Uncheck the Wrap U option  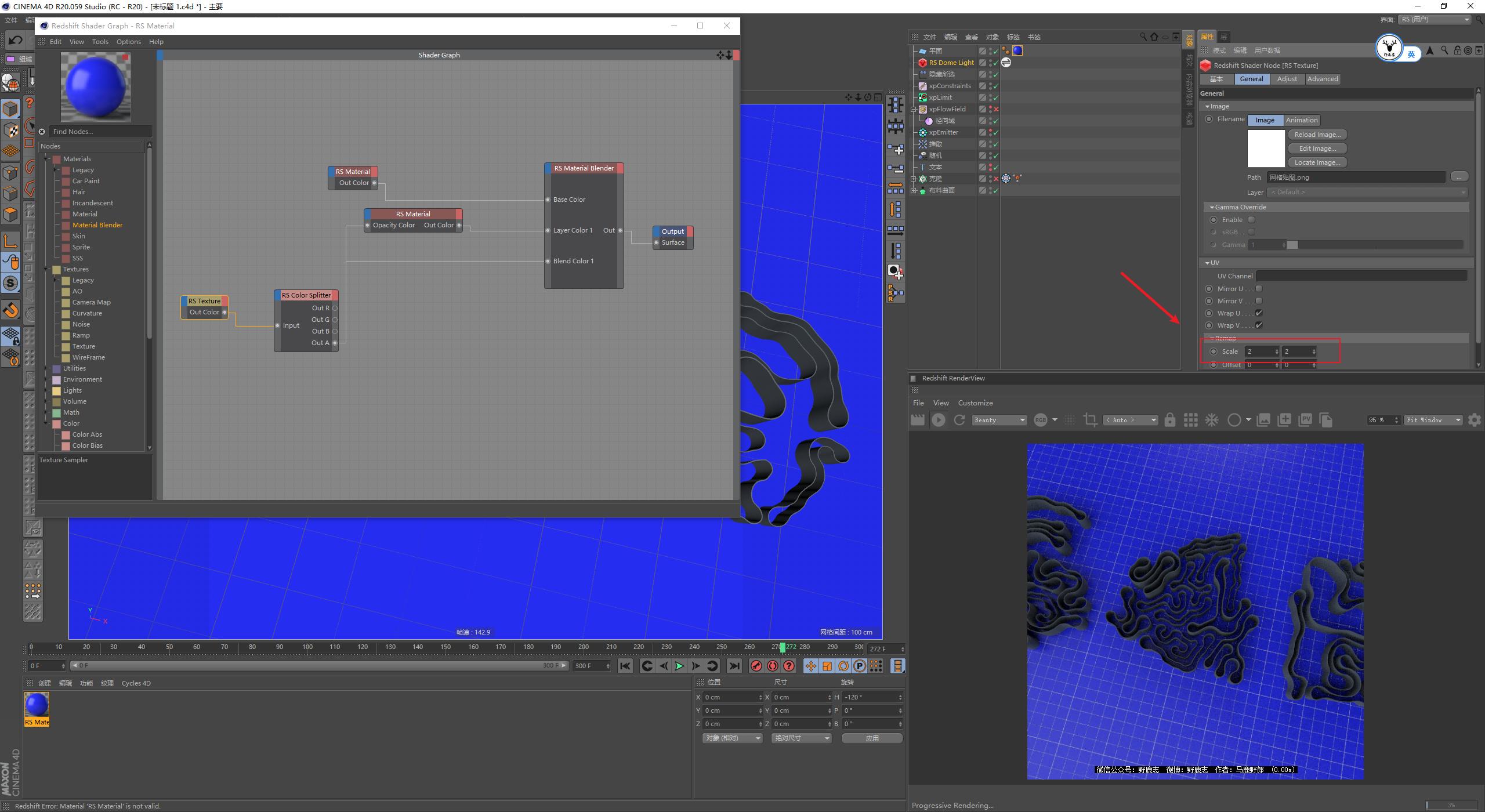point(1259,313)
